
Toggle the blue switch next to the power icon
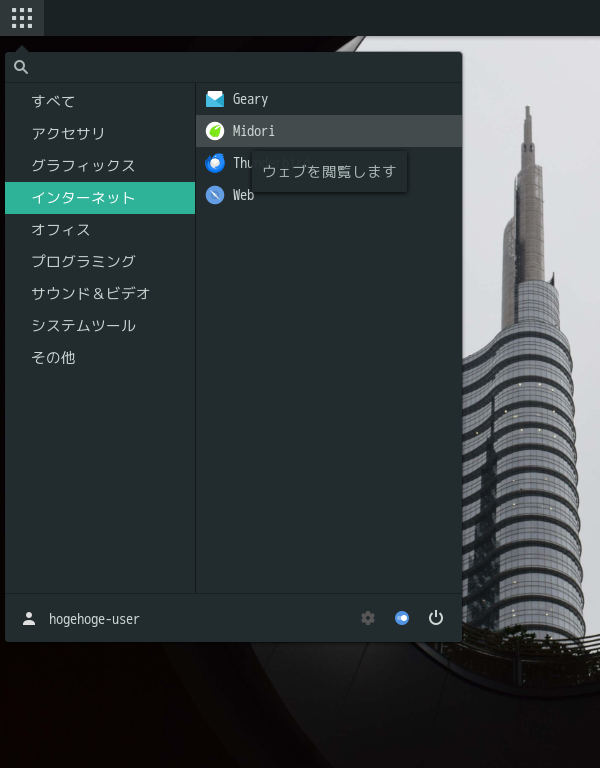pyautogui.click(x=402, y=618)
